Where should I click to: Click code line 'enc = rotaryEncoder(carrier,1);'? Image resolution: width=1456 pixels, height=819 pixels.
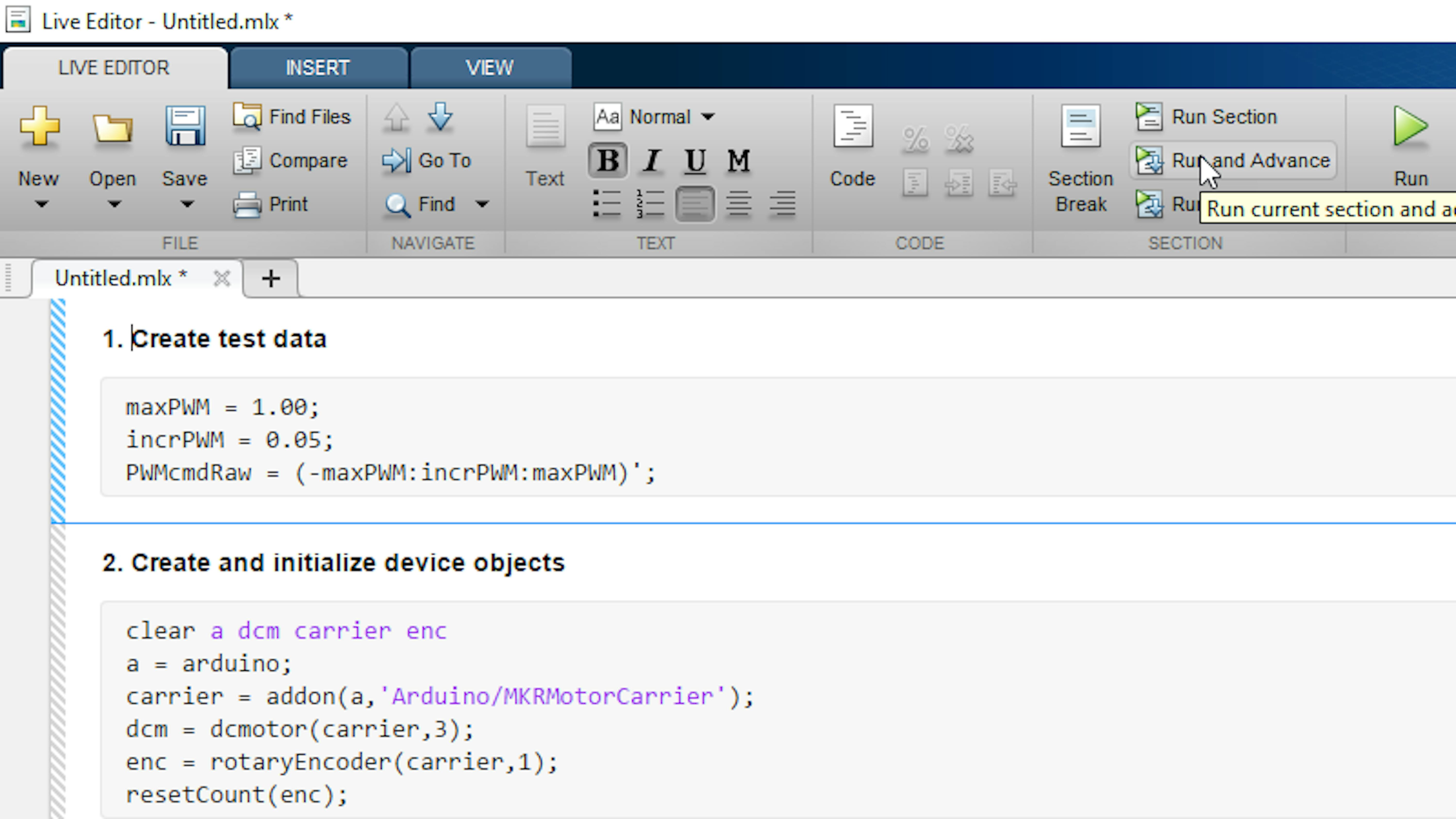[x=341, y=762]
